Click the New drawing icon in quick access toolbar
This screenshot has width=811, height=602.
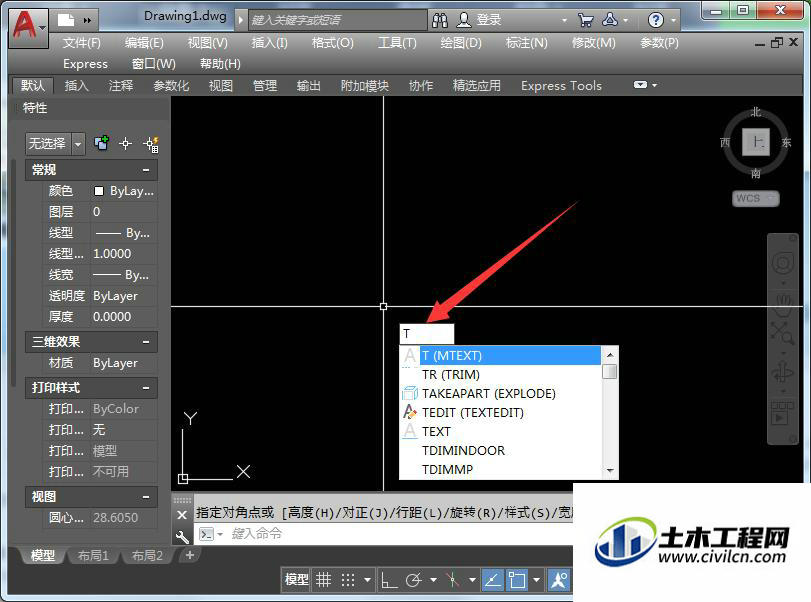click(66, 20)
